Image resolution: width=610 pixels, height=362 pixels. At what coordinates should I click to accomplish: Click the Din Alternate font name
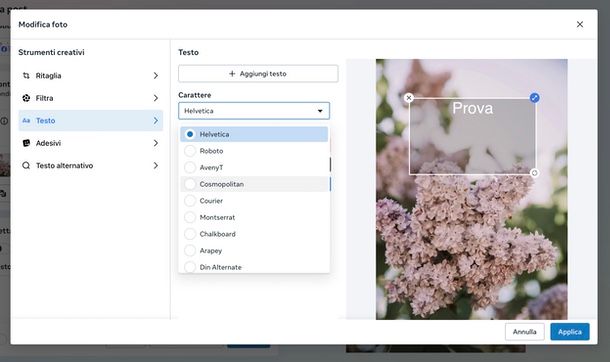(221, 267)
